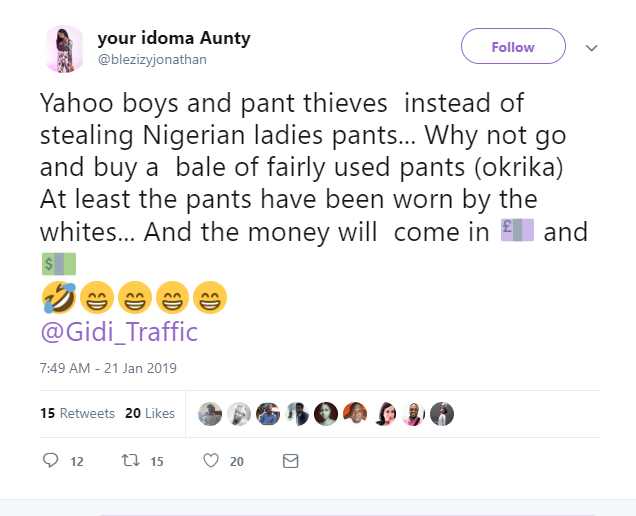Open the third liker avatar with blue shirt

tap(268, 414)
